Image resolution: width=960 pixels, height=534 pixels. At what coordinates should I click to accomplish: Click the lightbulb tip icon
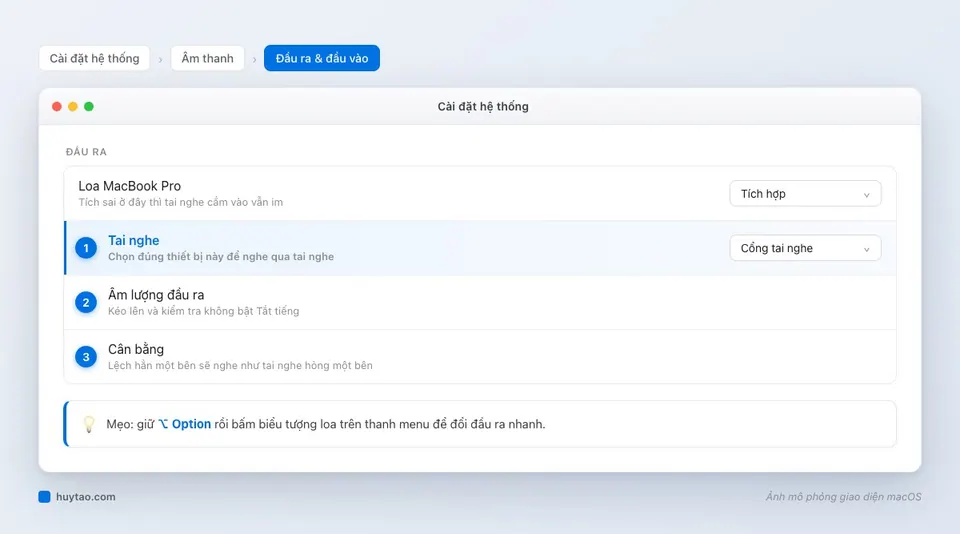89,424
